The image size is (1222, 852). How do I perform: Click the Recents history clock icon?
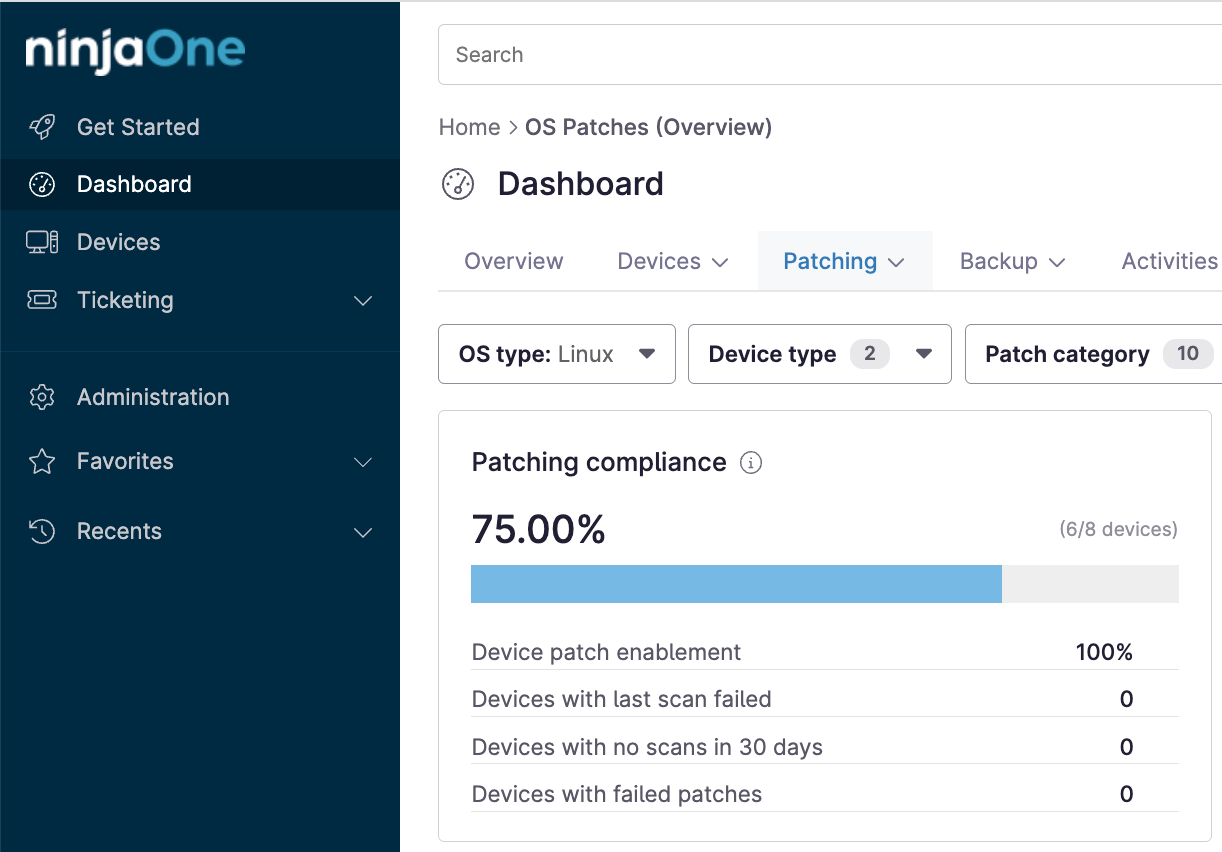tap(42, 531)
